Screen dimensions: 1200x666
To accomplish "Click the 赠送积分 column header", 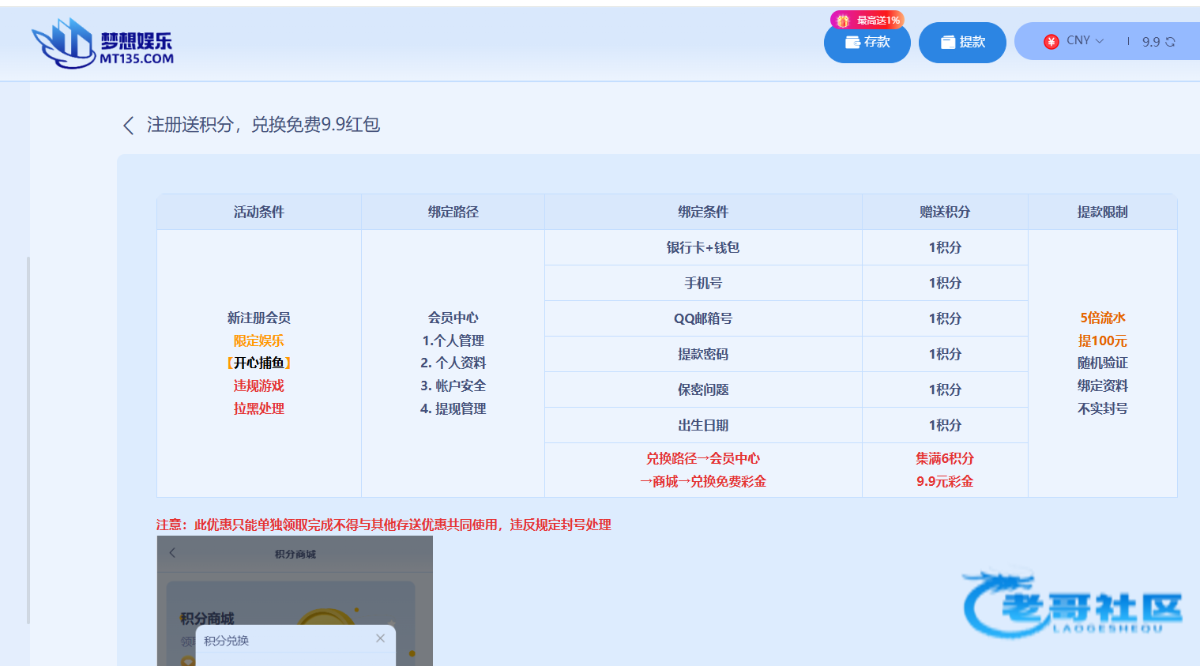I will point(945,212).
